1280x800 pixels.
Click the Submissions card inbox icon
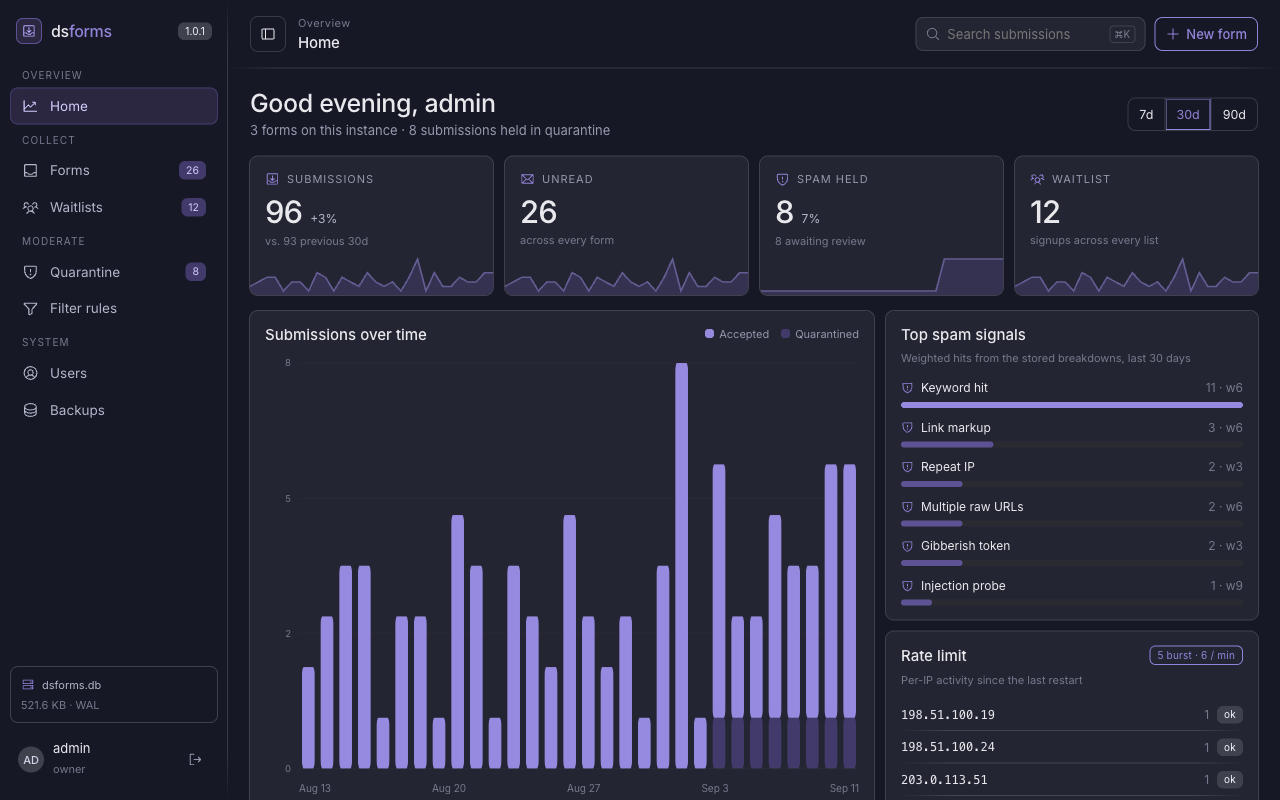click(x=272, y=179)
